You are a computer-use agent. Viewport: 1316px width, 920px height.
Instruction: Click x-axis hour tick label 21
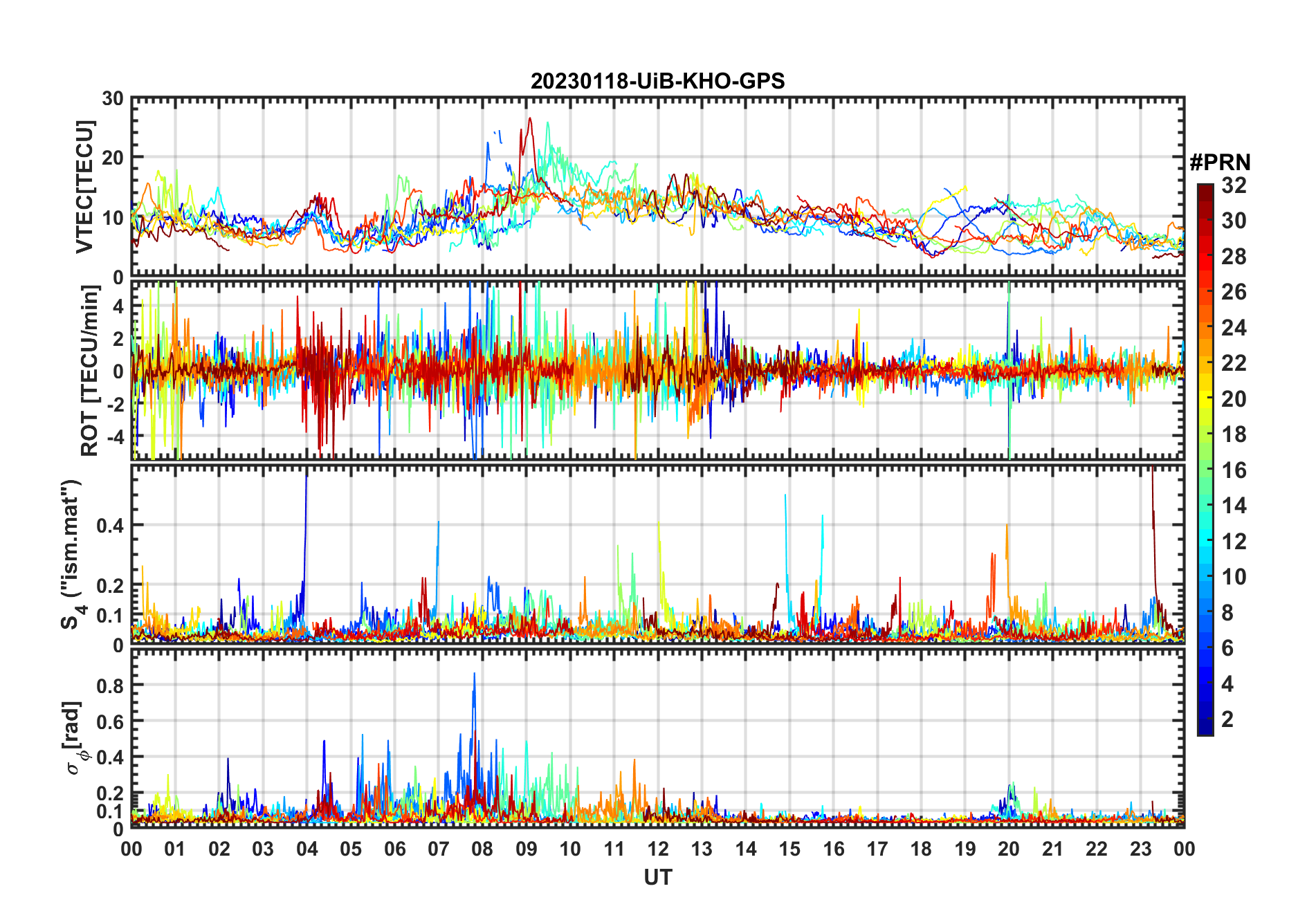(1053, 849)
